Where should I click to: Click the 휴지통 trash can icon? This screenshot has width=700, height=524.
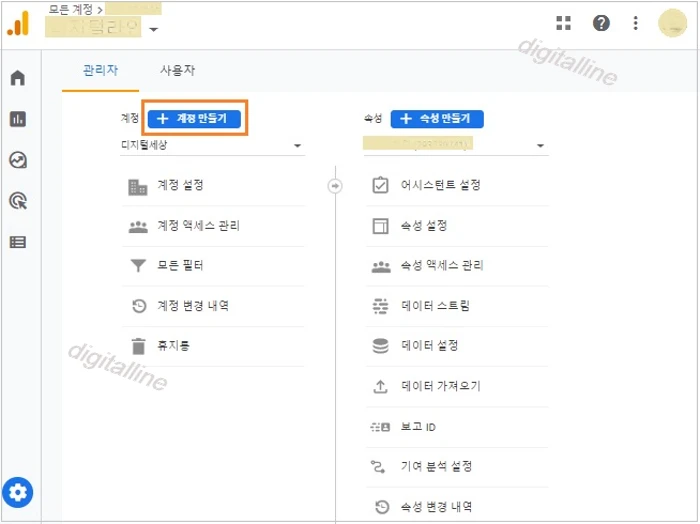pos(138,346)
